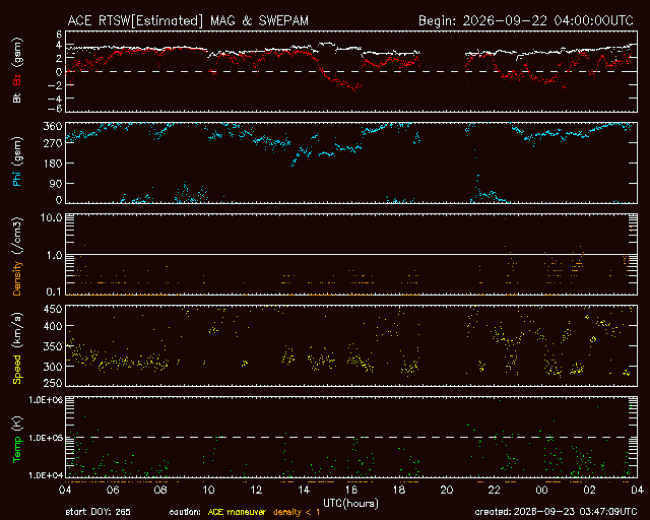Click the '1.0E+06' tick on the Temp axis
The width and height of the screenshot is (650, 520).
click(46, 400)
